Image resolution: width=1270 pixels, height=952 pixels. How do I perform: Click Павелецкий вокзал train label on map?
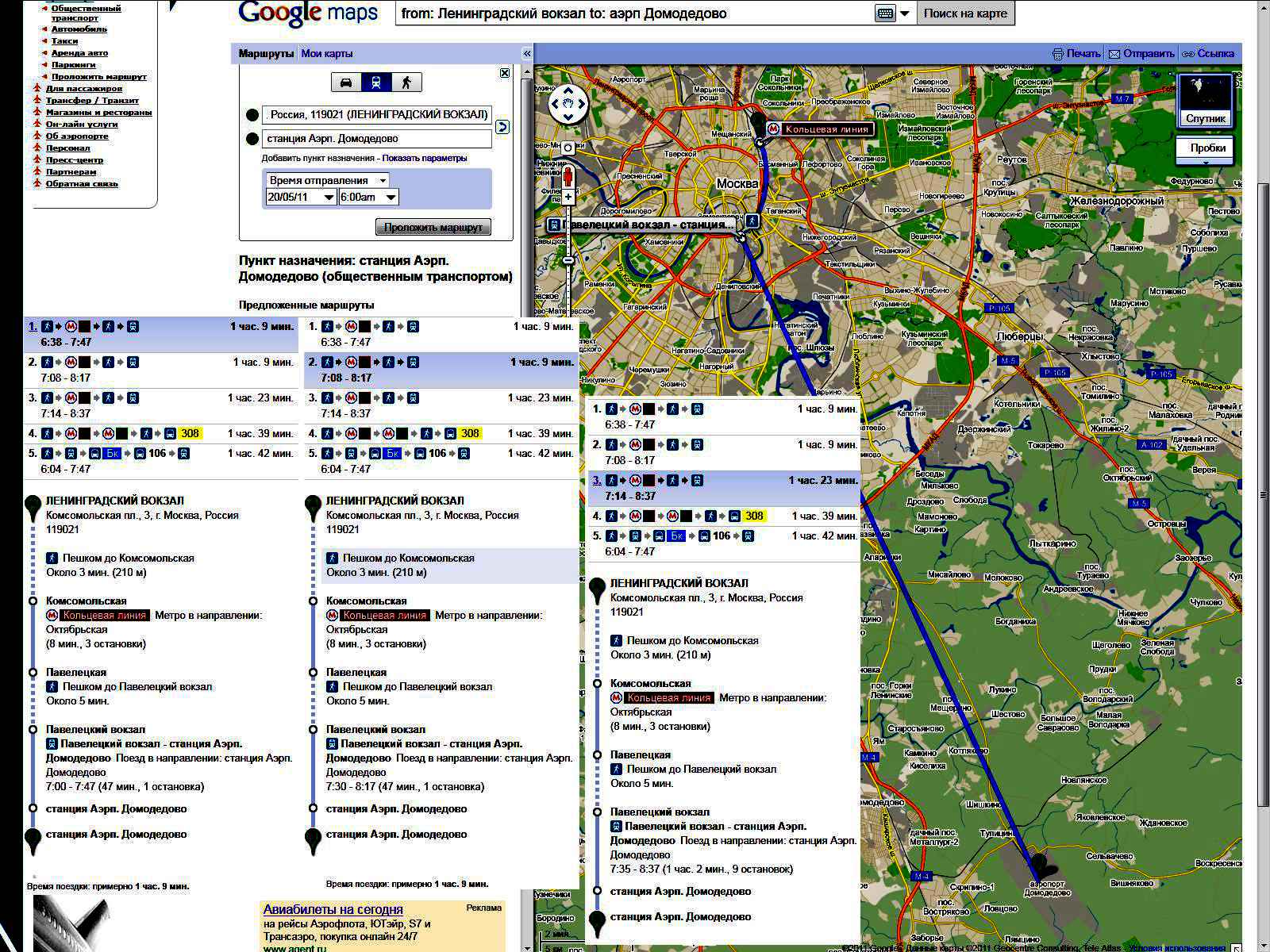point(641,225)
